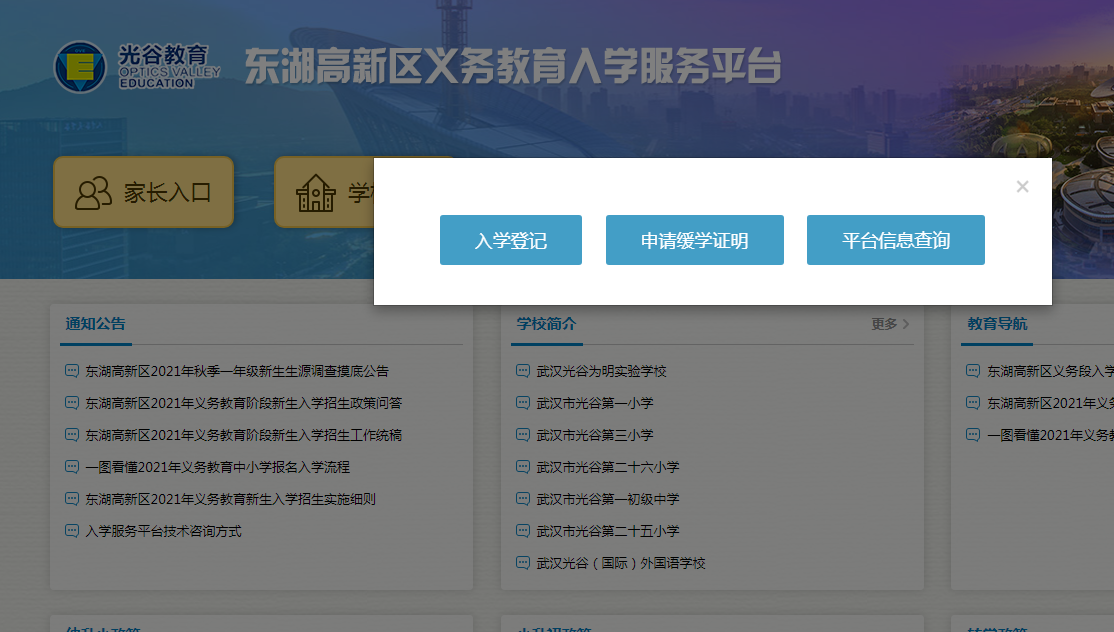Select the 通知公告 section heading
The image size is (1114, 632).
pos(95,324)
